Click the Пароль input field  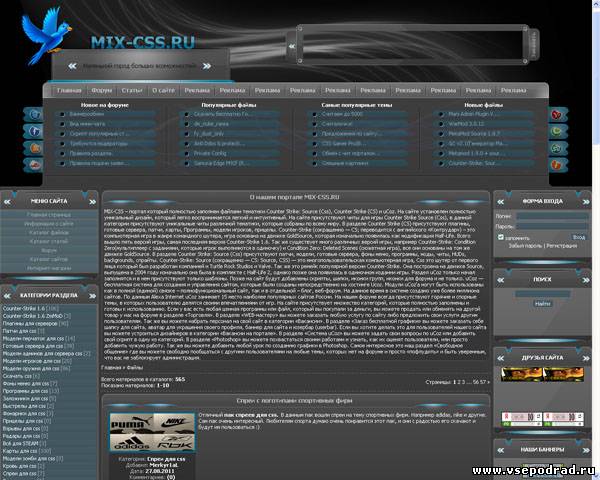point(552,226)
